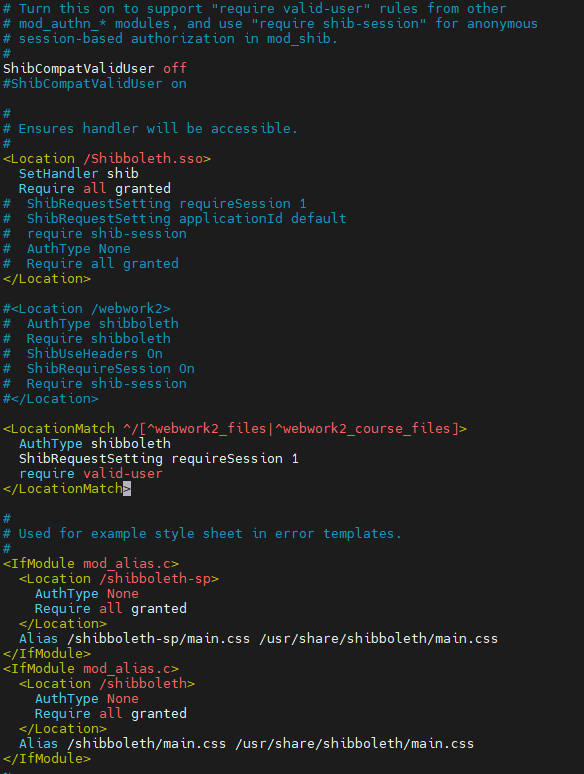The width and height of the screenshot is (584, 774).
Task: Click 'ShibRequestSetting requireSession 1' uncommented line
Action: point(158,459)
